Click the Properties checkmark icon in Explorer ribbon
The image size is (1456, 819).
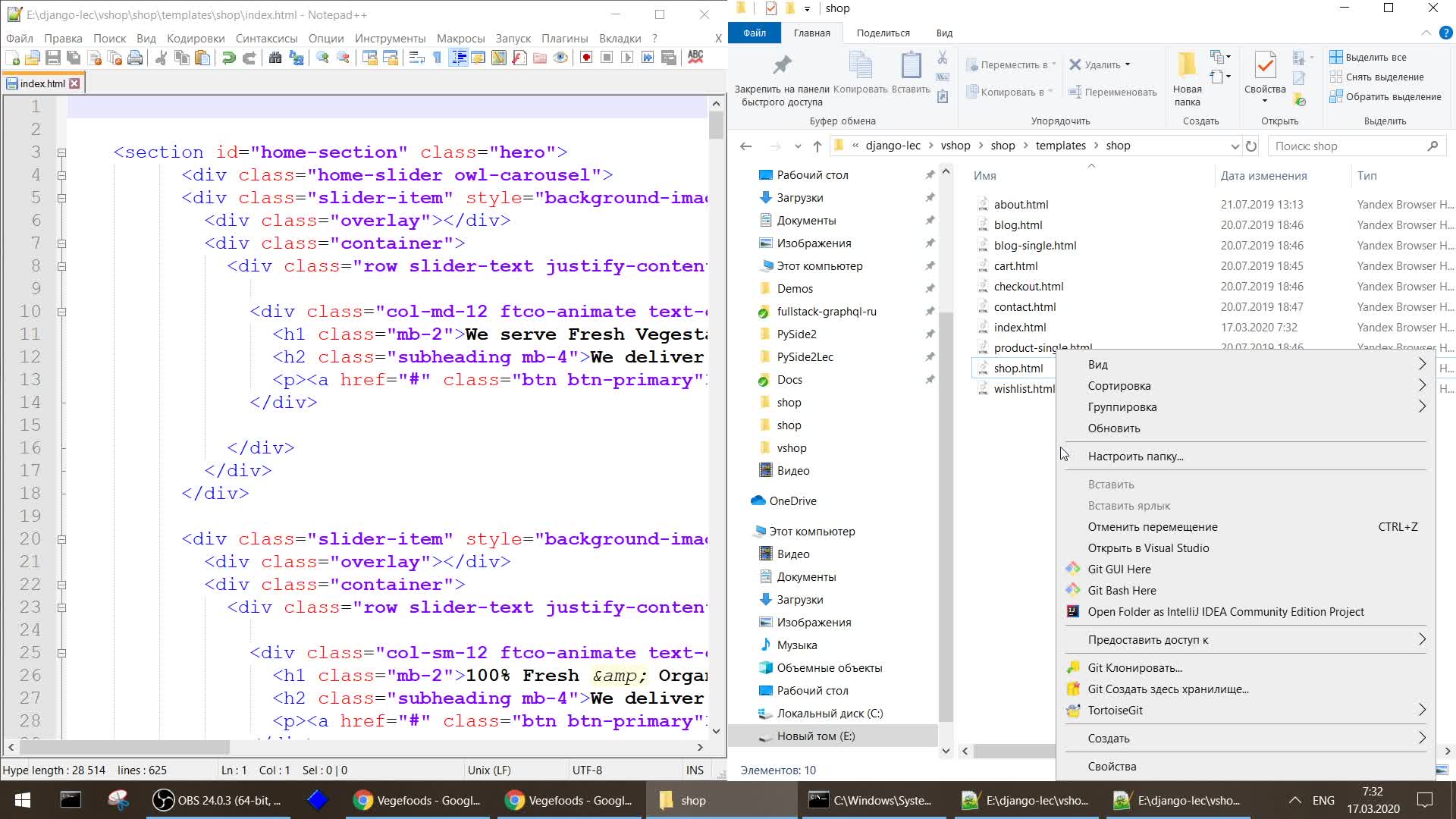(x=1265, y=65)
